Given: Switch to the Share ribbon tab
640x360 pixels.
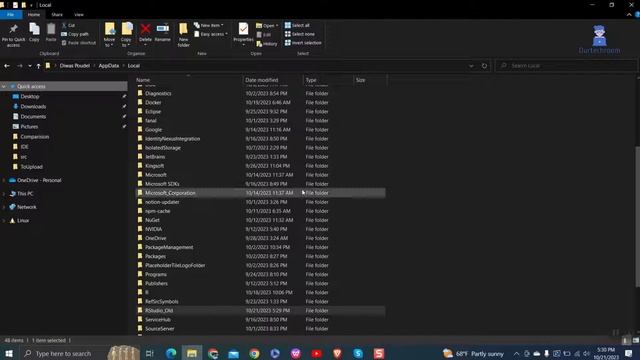Looking at the screenshot, I should point(57,15).
